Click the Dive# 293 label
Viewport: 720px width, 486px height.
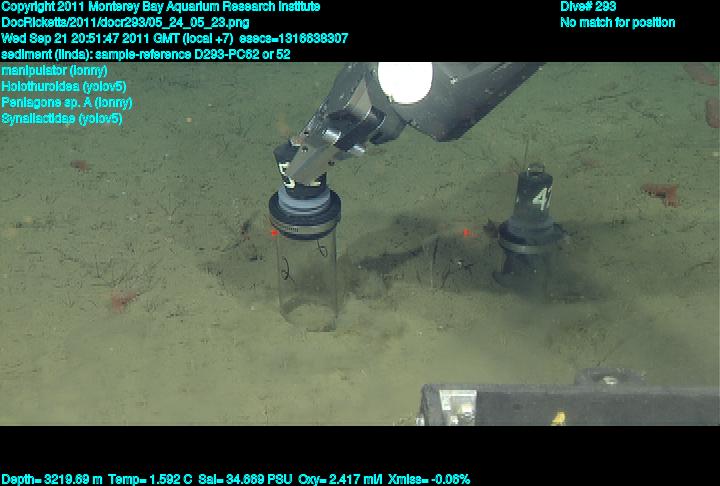point(588,7)
